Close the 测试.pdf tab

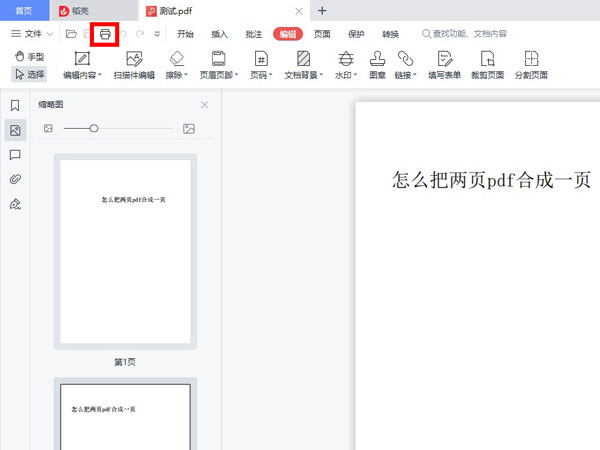click(x=299, y=11)
